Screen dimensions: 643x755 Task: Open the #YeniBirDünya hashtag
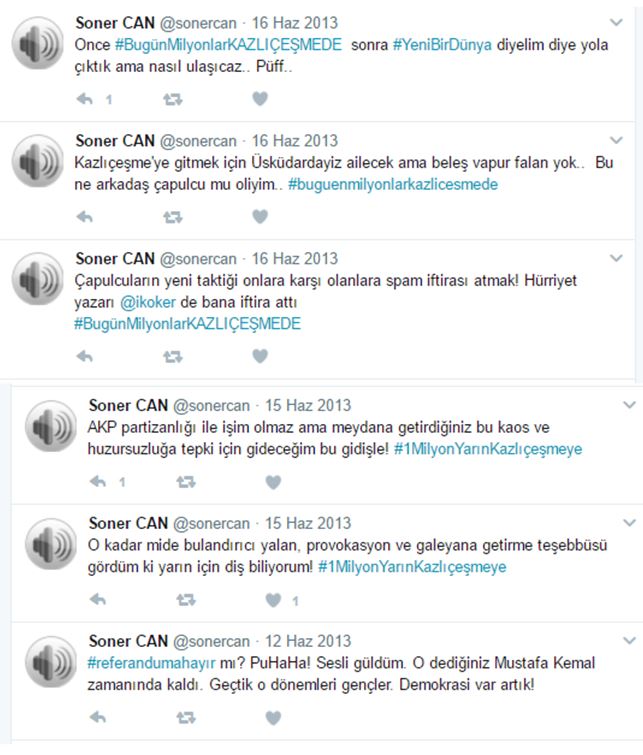[x=442, y=45]
